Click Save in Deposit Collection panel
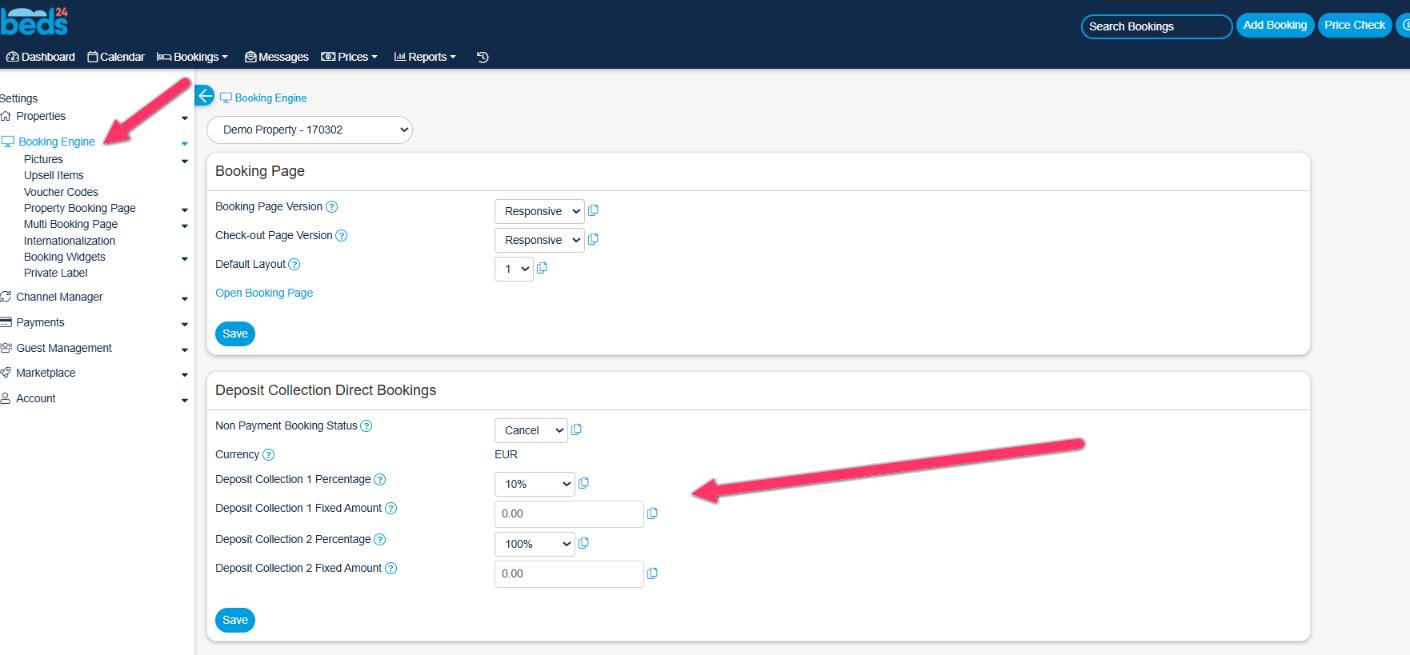 coord(235,620)
